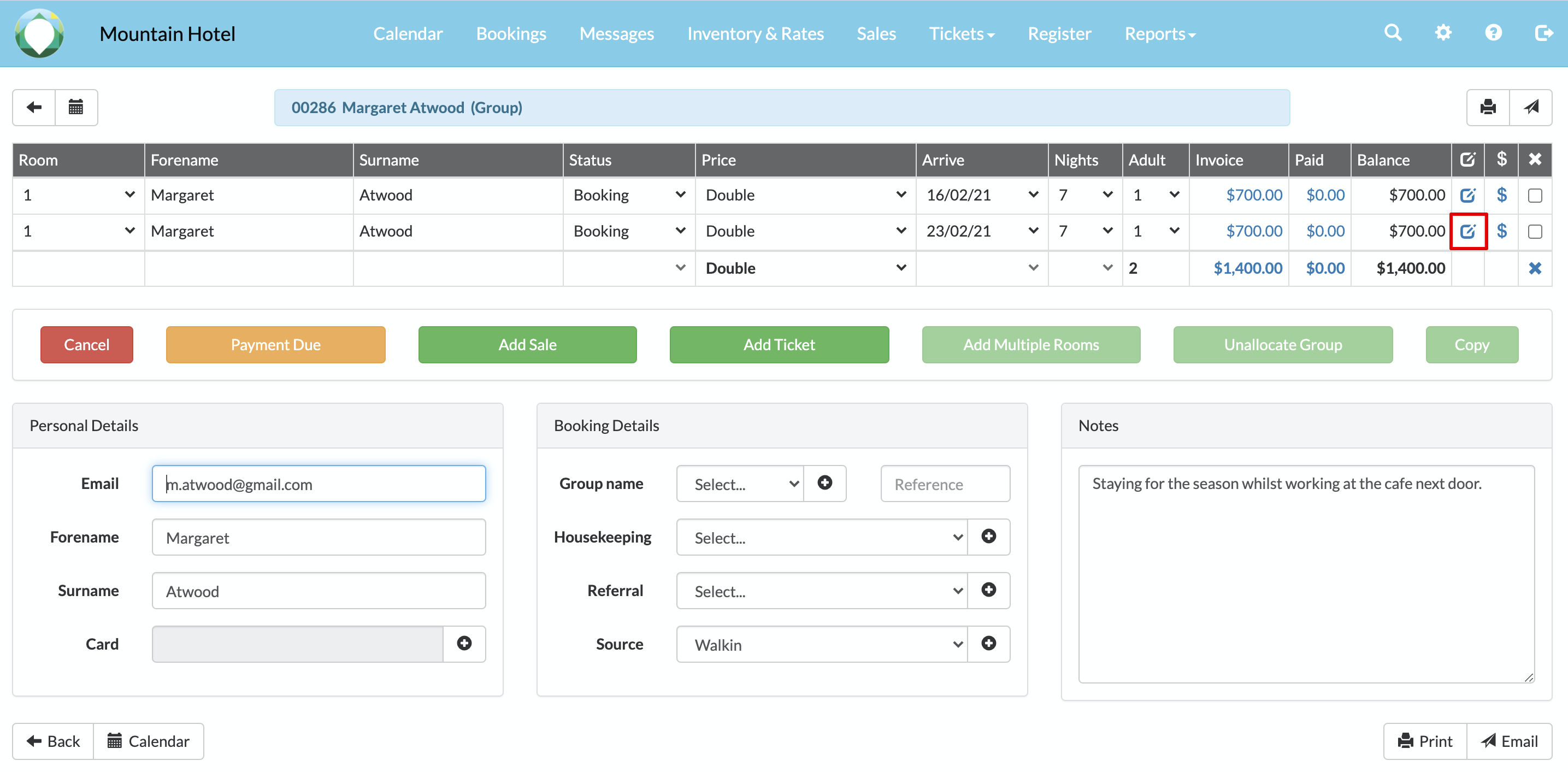Click the search magnifier icon in header
This screenshot has width=1568, height=772.
[1392, 33]
